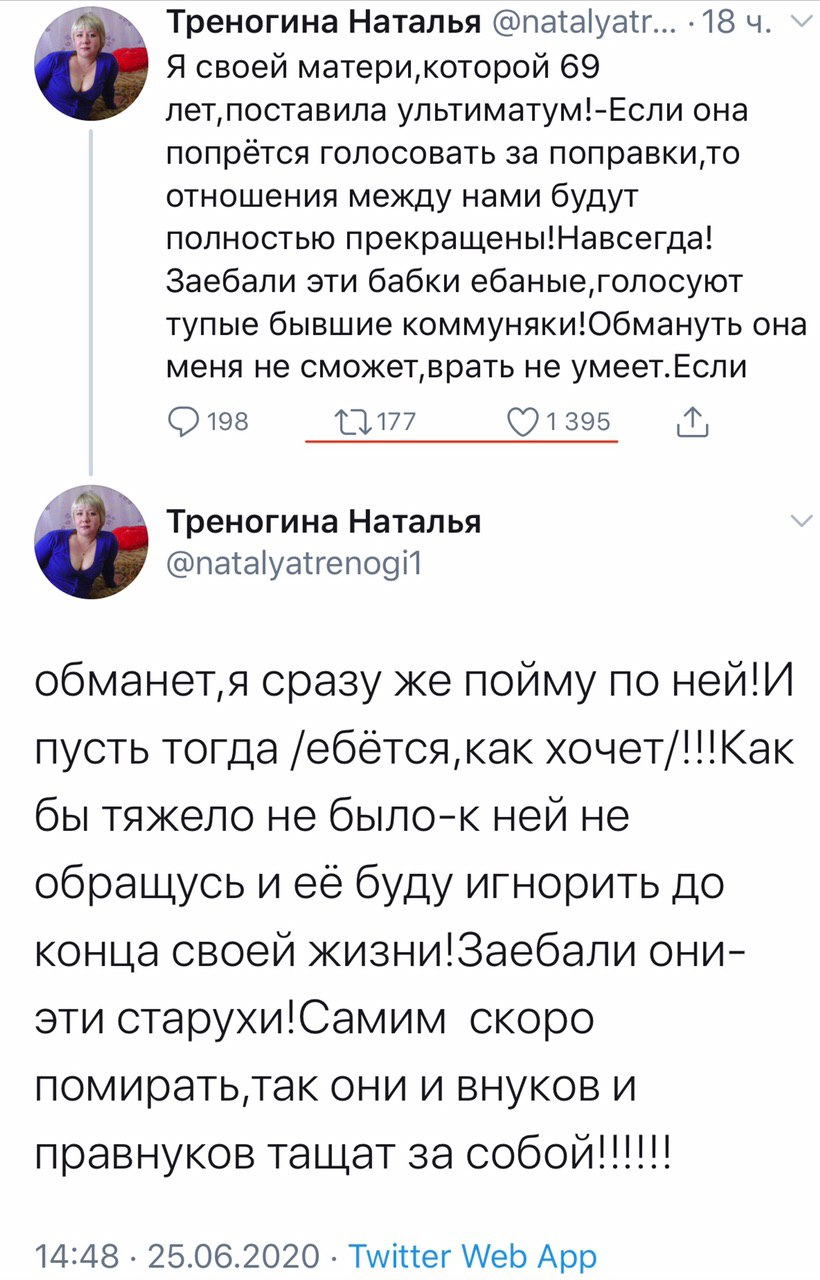Screen dimensions: 820x1280
Task: Click the author name above @natalyatrenogi1
Action: [323, 521]
